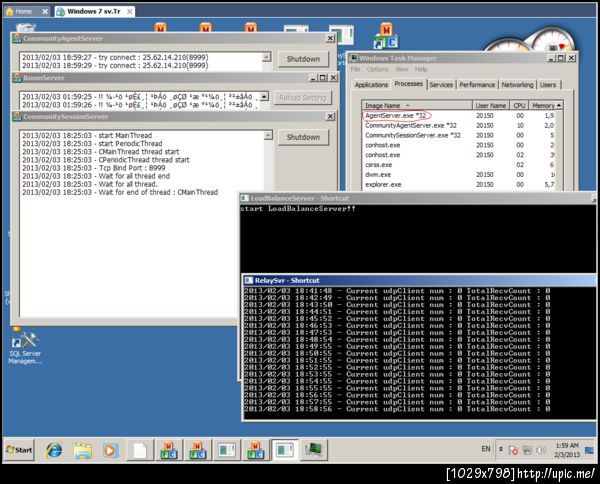
Task: Select the csrss.exe process row
Action: [x=458, y=165]
